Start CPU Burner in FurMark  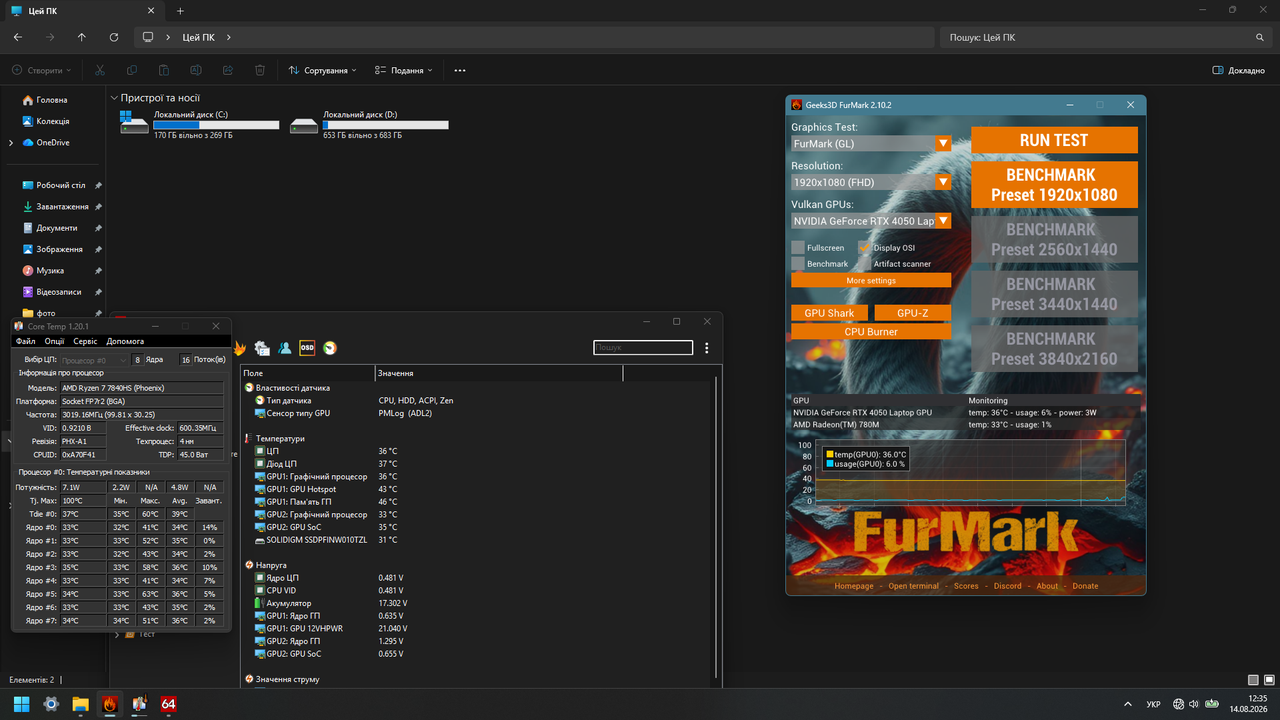pos(871,332)
